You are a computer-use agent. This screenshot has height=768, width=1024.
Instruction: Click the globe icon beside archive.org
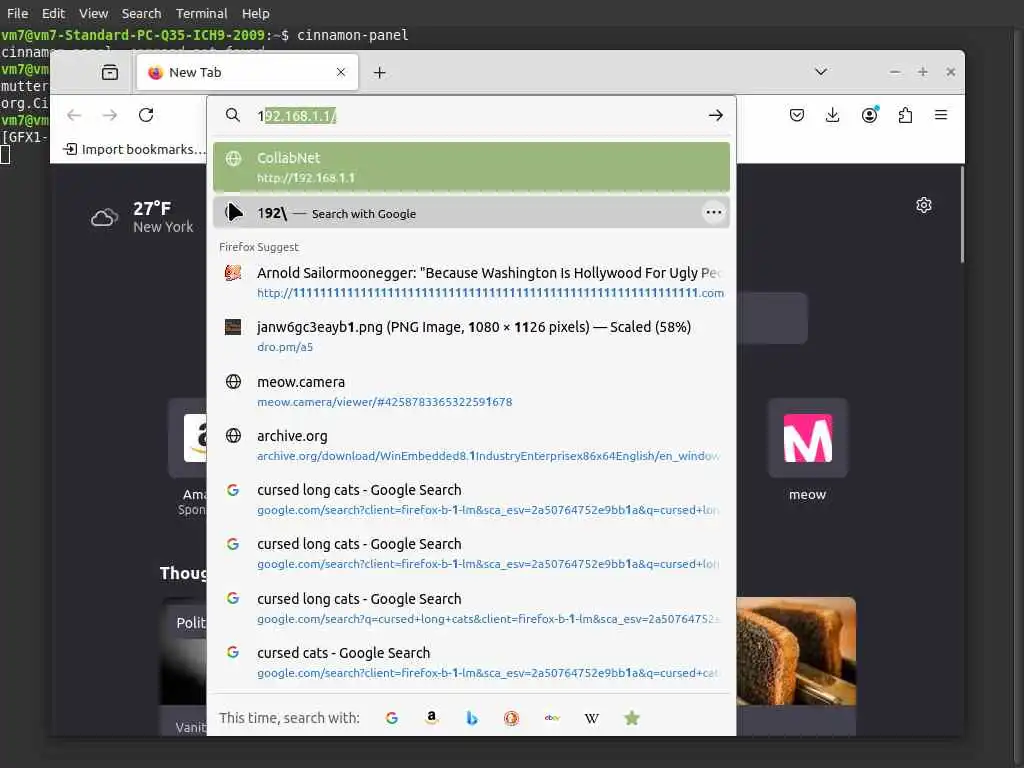[x=233, y=436]
